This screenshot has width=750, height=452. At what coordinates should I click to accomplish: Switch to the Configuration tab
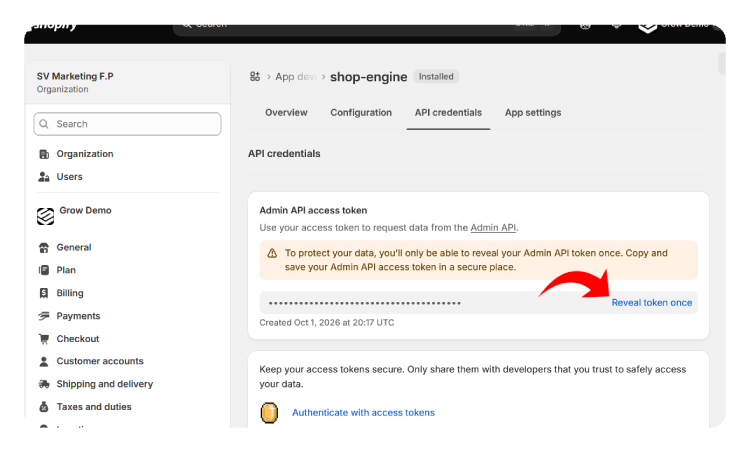[x=361, y=113]
